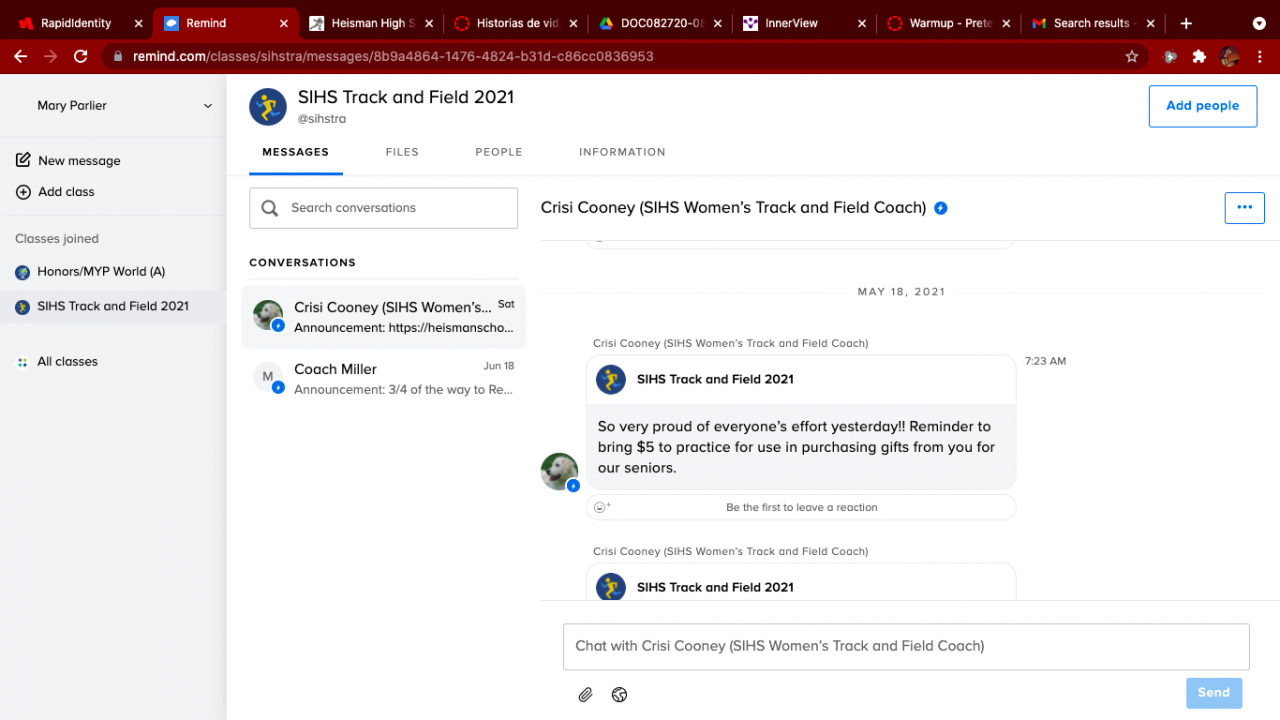The width and height of the screenshot is (1280, 720).
Task: Reload the Remind page
Action: tap(81, 57)
